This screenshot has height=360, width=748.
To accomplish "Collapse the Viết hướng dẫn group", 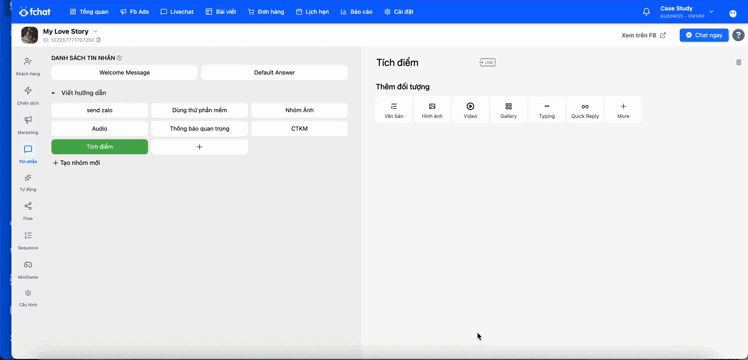I will [53, 93].
